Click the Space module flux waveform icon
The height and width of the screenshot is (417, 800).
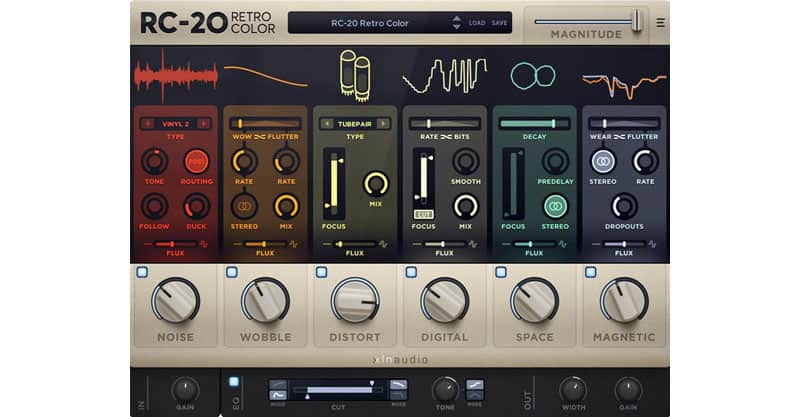pos(563,244)
